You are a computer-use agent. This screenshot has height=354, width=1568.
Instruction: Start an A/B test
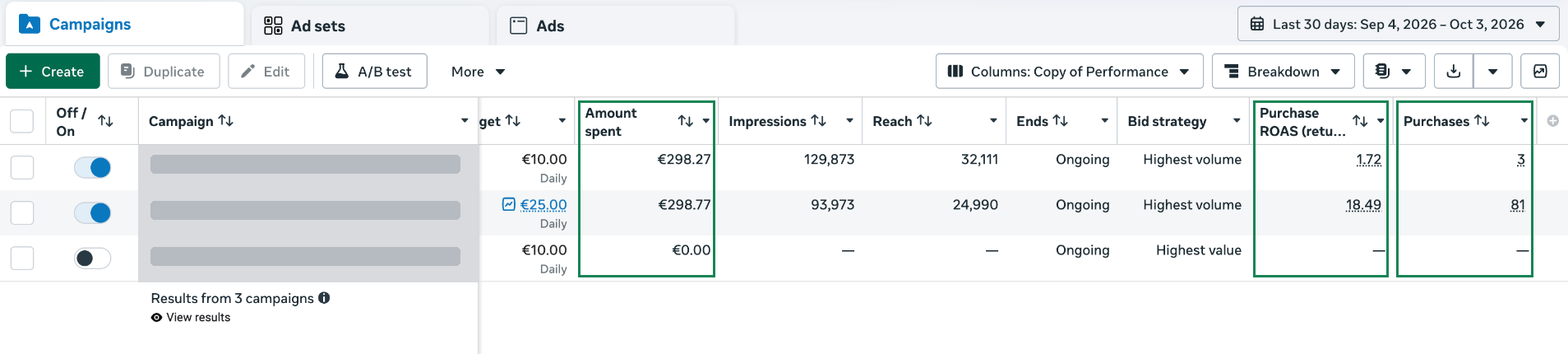click(x=374, y=72)
